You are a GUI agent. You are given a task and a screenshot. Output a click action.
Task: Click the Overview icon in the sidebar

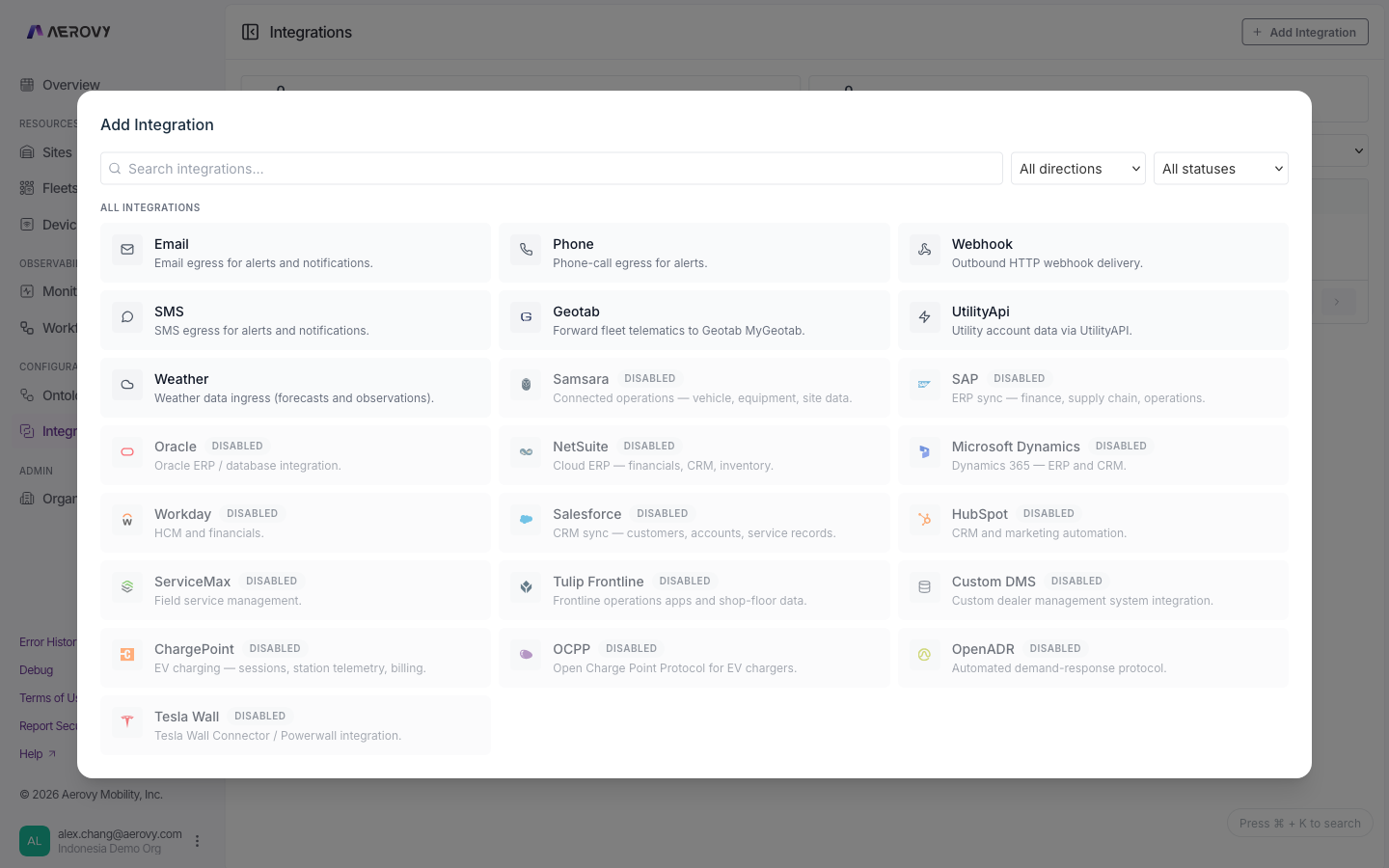[27, 85]
